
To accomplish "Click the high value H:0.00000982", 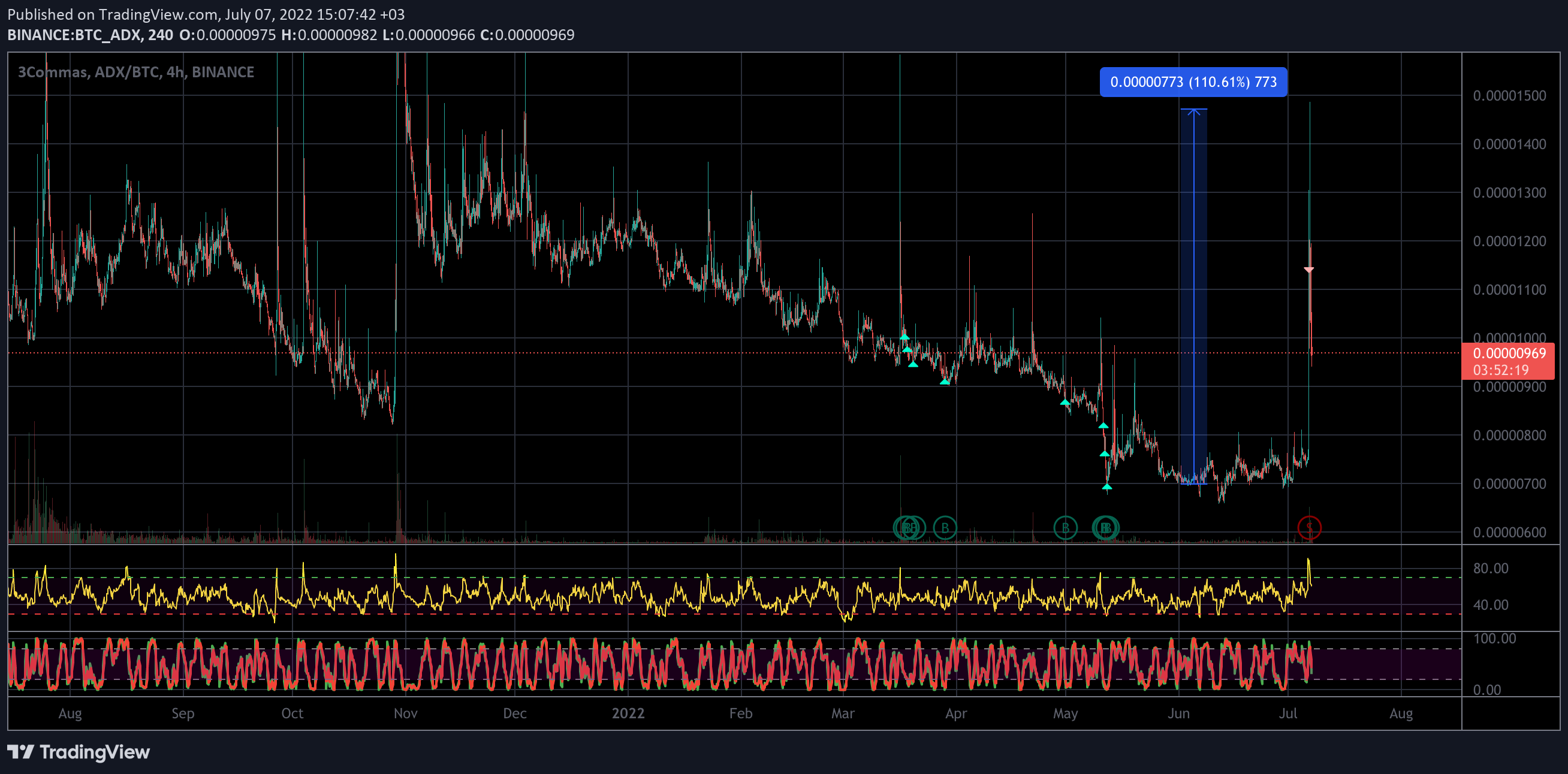I will (329, 35).
